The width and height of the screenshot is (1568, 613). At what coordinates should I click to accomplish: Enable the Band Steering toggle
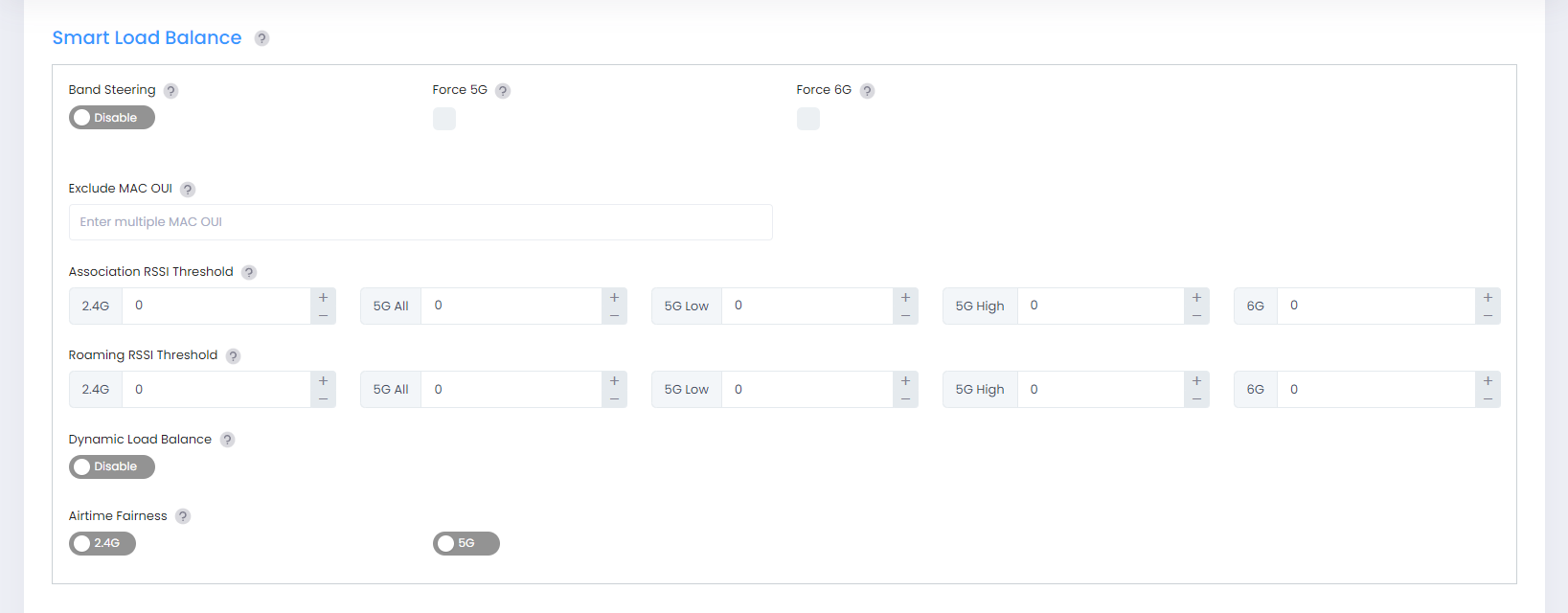coord(111,118)
